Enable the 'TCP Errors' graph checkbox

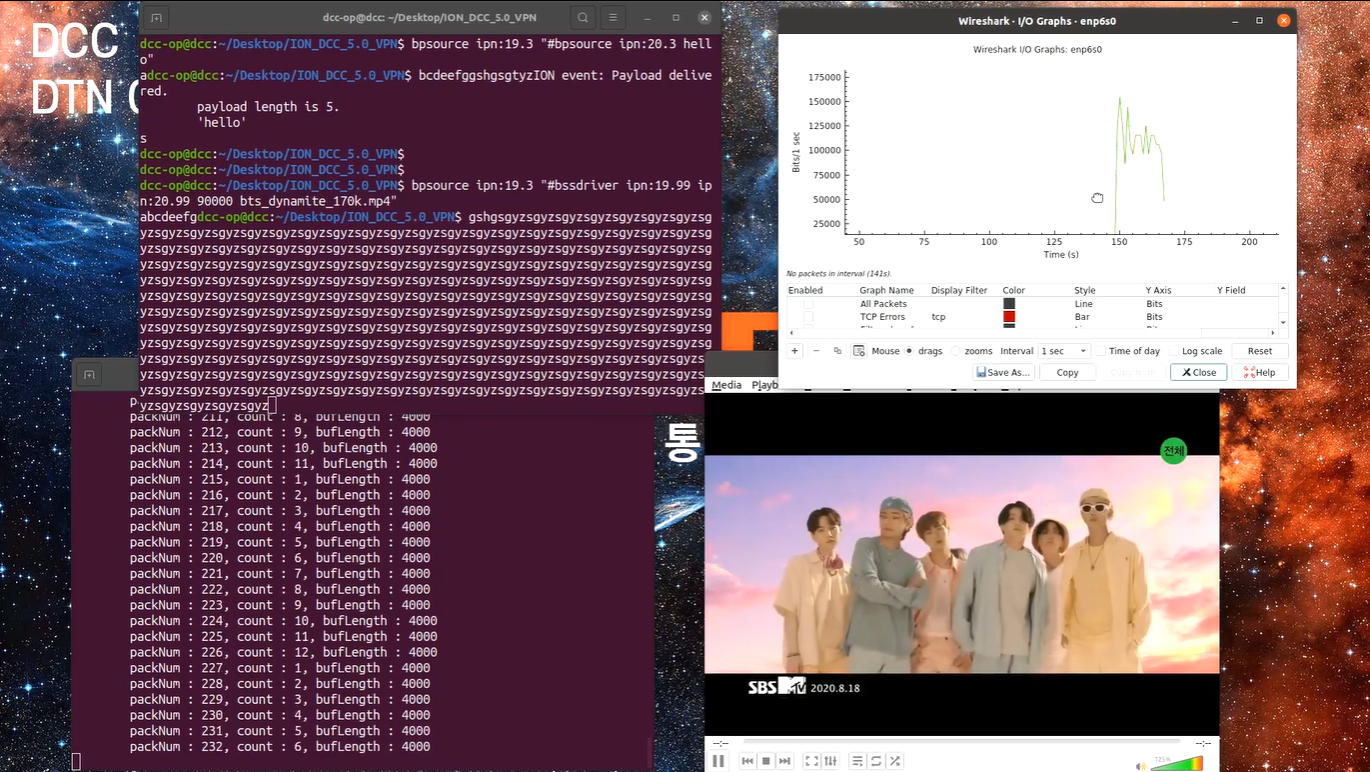click(x=808, y=317)
